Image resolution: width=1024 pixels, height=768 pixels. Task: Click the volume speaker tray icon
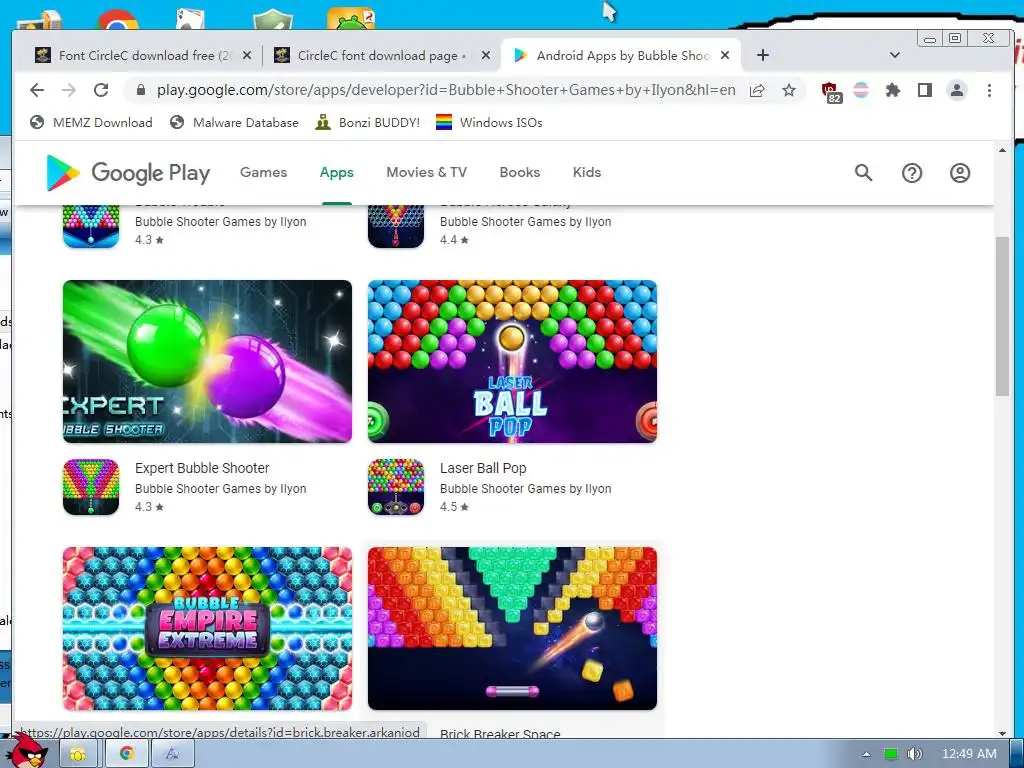tap(914, 754)
